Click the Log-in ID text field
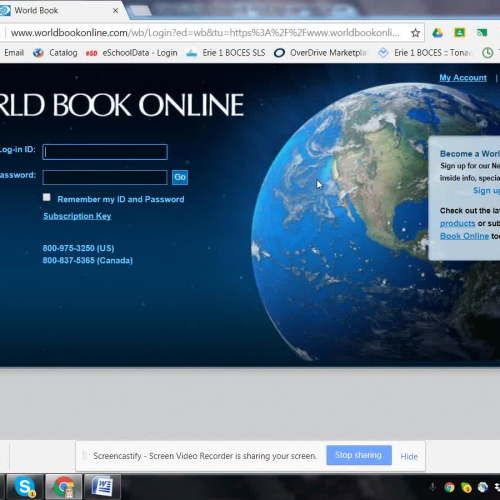 pos(105,152)
